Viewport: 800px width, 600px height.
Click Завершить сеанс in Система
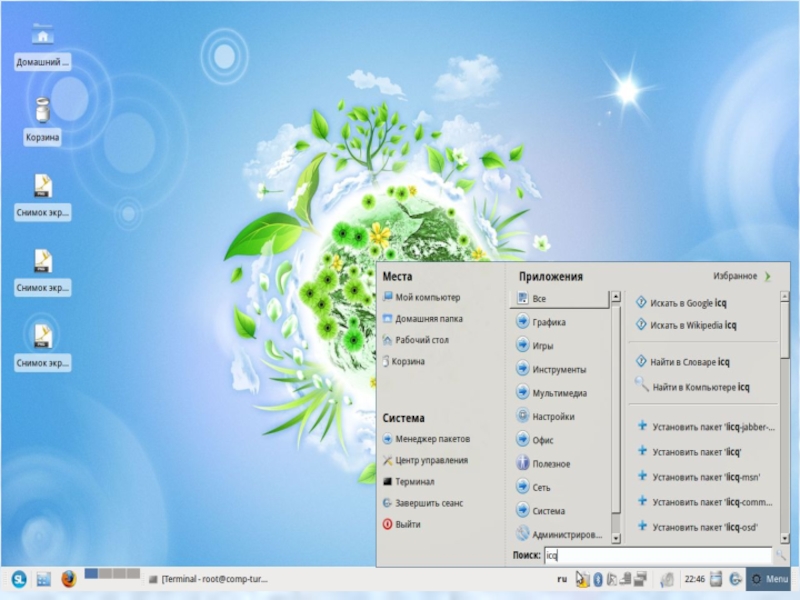(422, 503)
